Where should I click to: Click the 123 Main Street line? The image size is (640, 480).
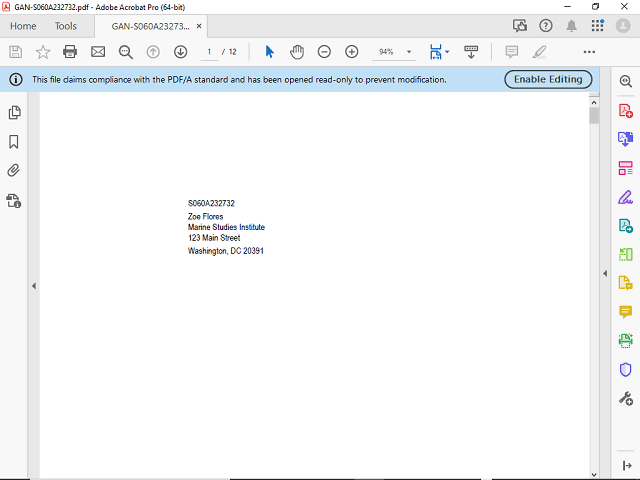(214, 238)
